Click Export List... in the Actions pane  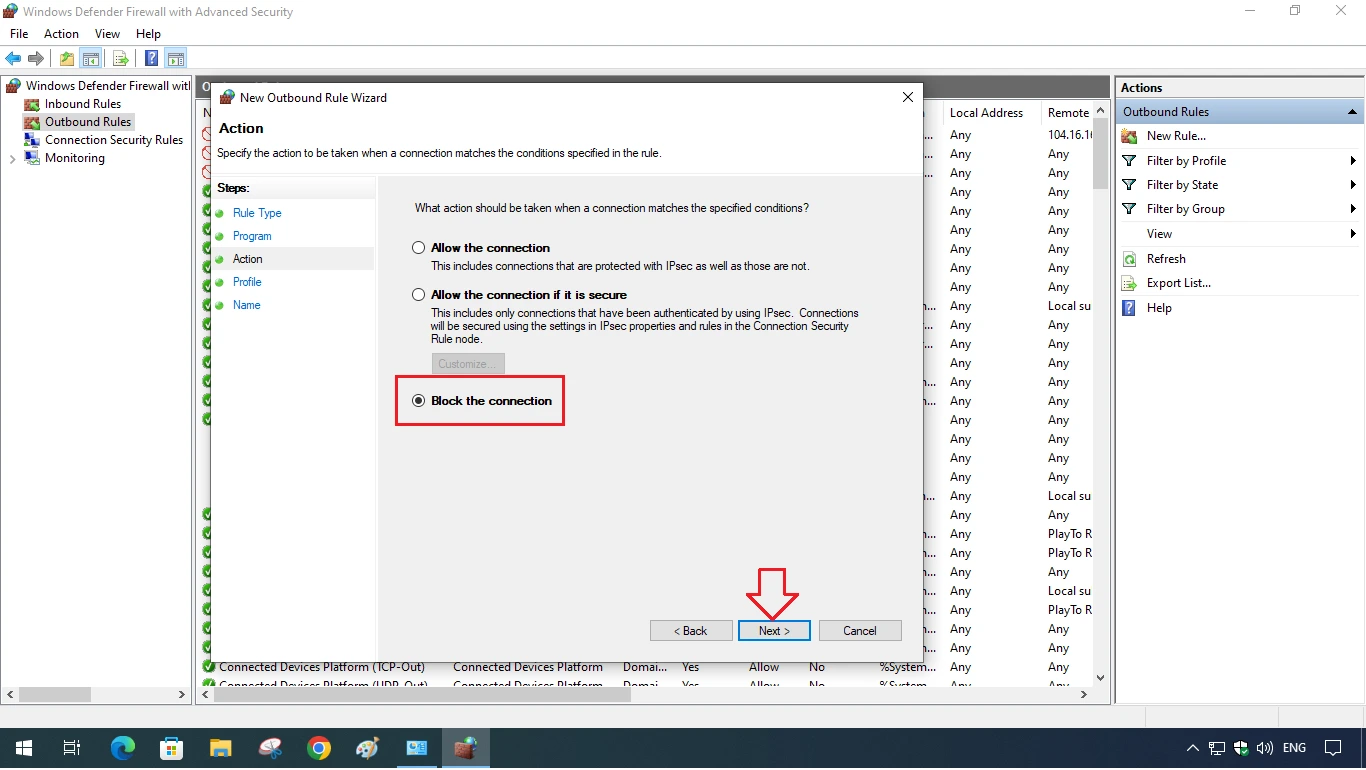pyautogui.click(x=1178, y=283)
